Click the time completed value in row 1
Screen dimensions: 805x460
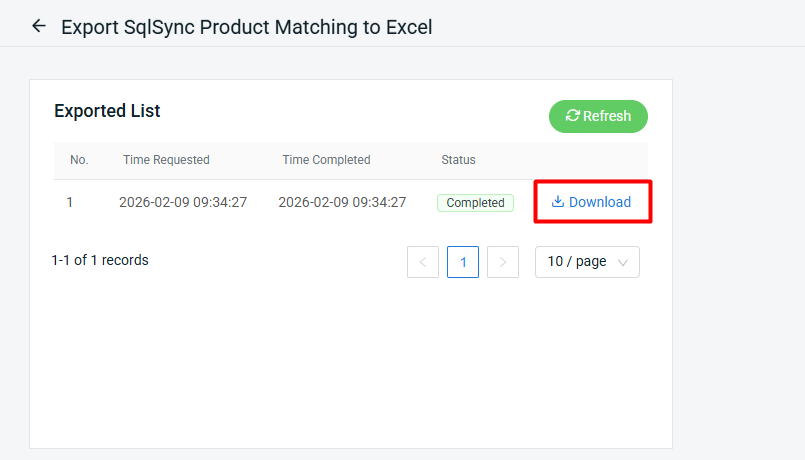coord(342,202)
